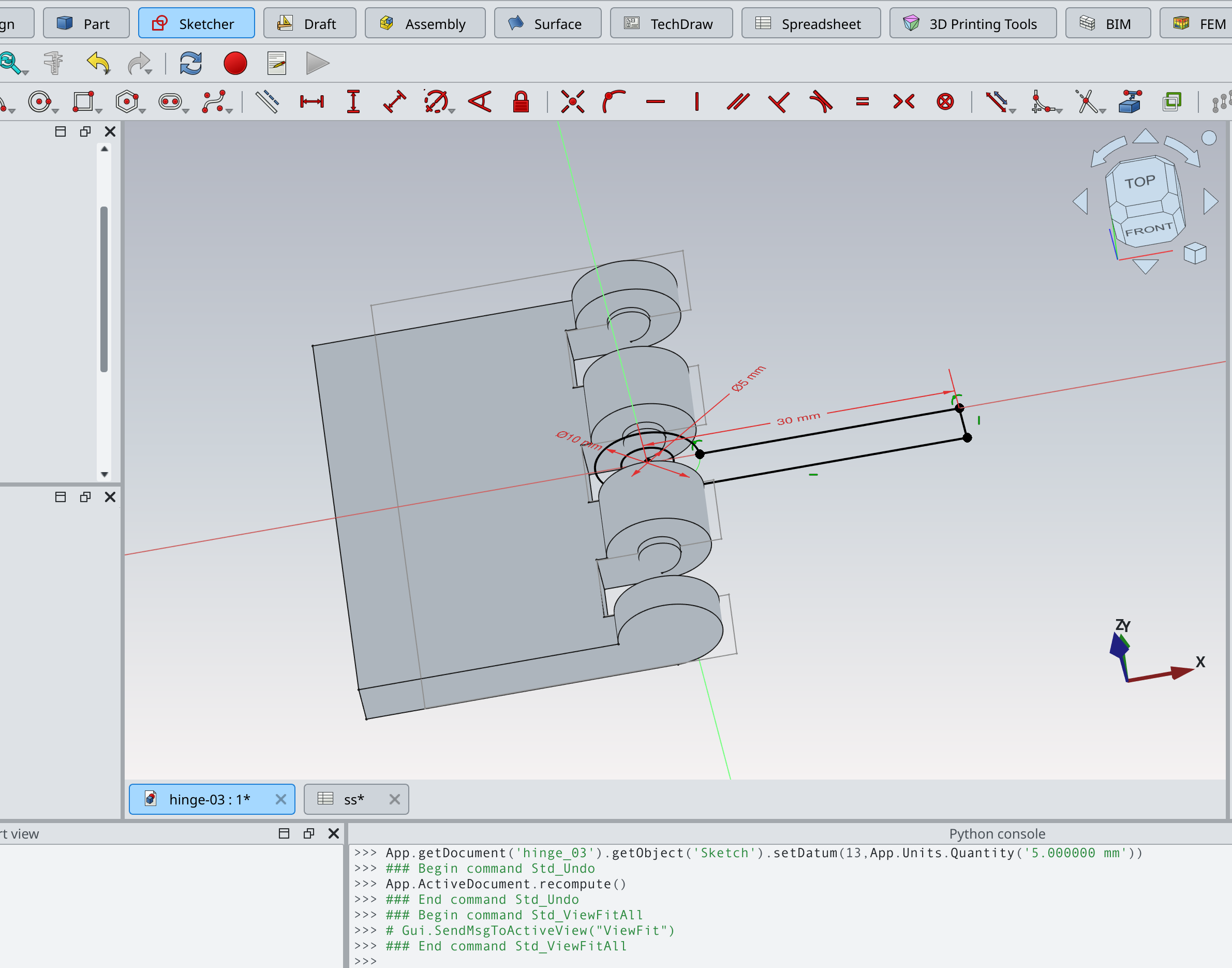The width and height of the screenshot is (1232, 968).
Task: Apply equal constraint
Action: click(862, 102)
